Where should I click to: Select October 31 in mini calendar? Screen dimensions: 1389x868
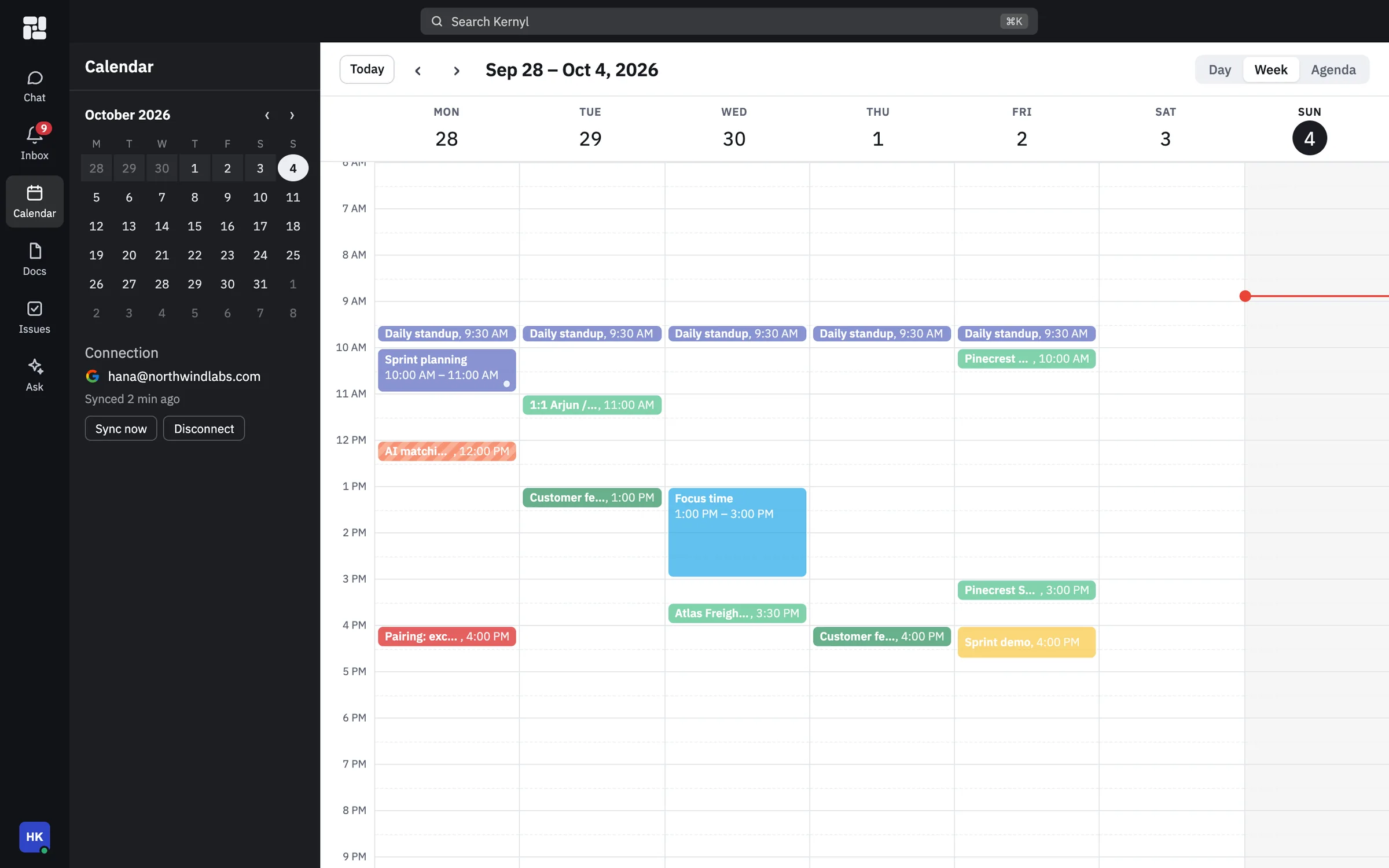click(260, 284)
